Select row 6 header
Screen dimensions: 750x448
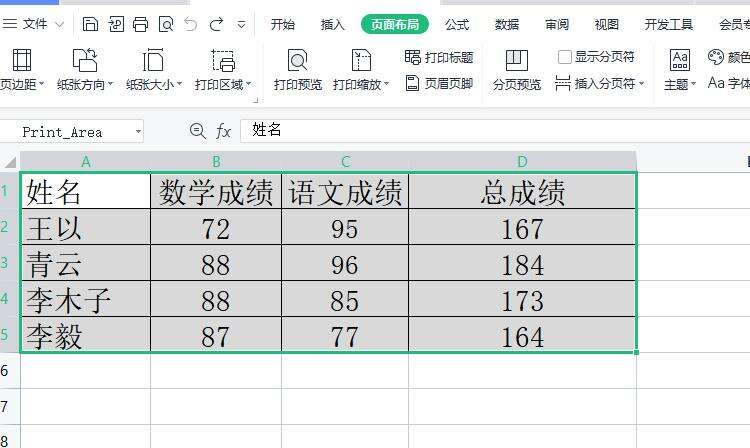10,371
